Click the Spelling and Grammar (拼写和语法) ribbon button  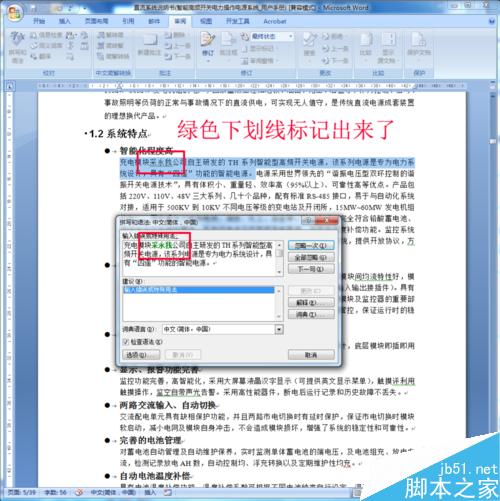(x=17, y=47)
